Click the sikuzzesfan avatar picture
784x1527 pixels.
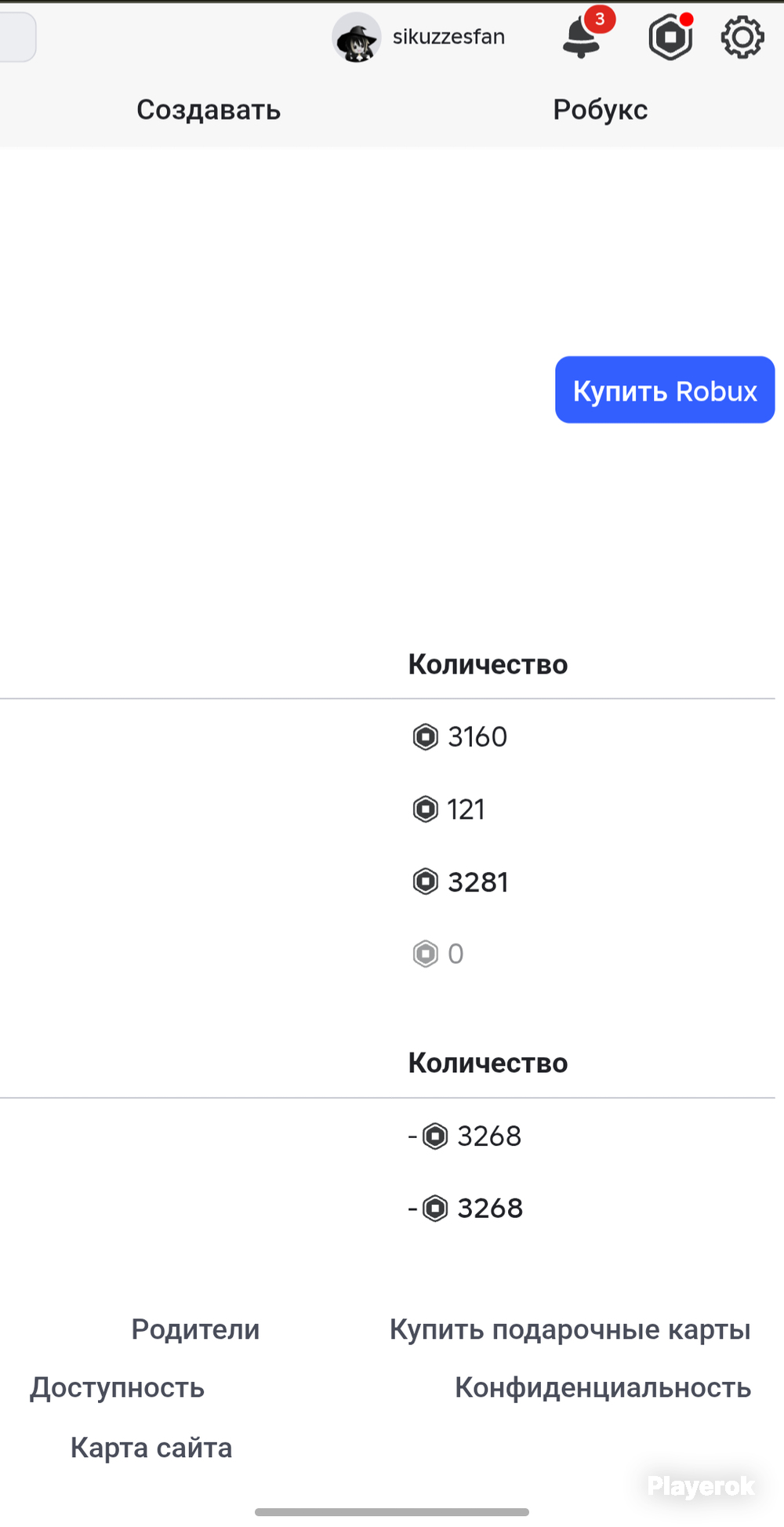click(x=357, y=37)
